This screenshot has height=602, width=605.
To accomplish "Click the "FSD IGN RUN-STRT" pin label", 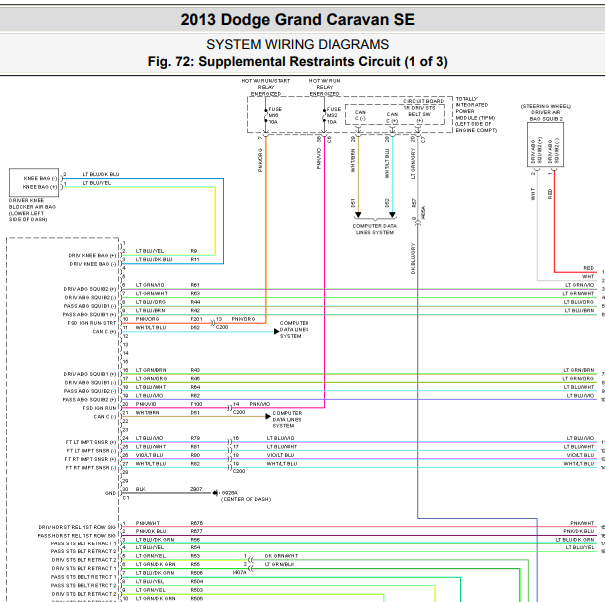I will (x=92, y=323).
